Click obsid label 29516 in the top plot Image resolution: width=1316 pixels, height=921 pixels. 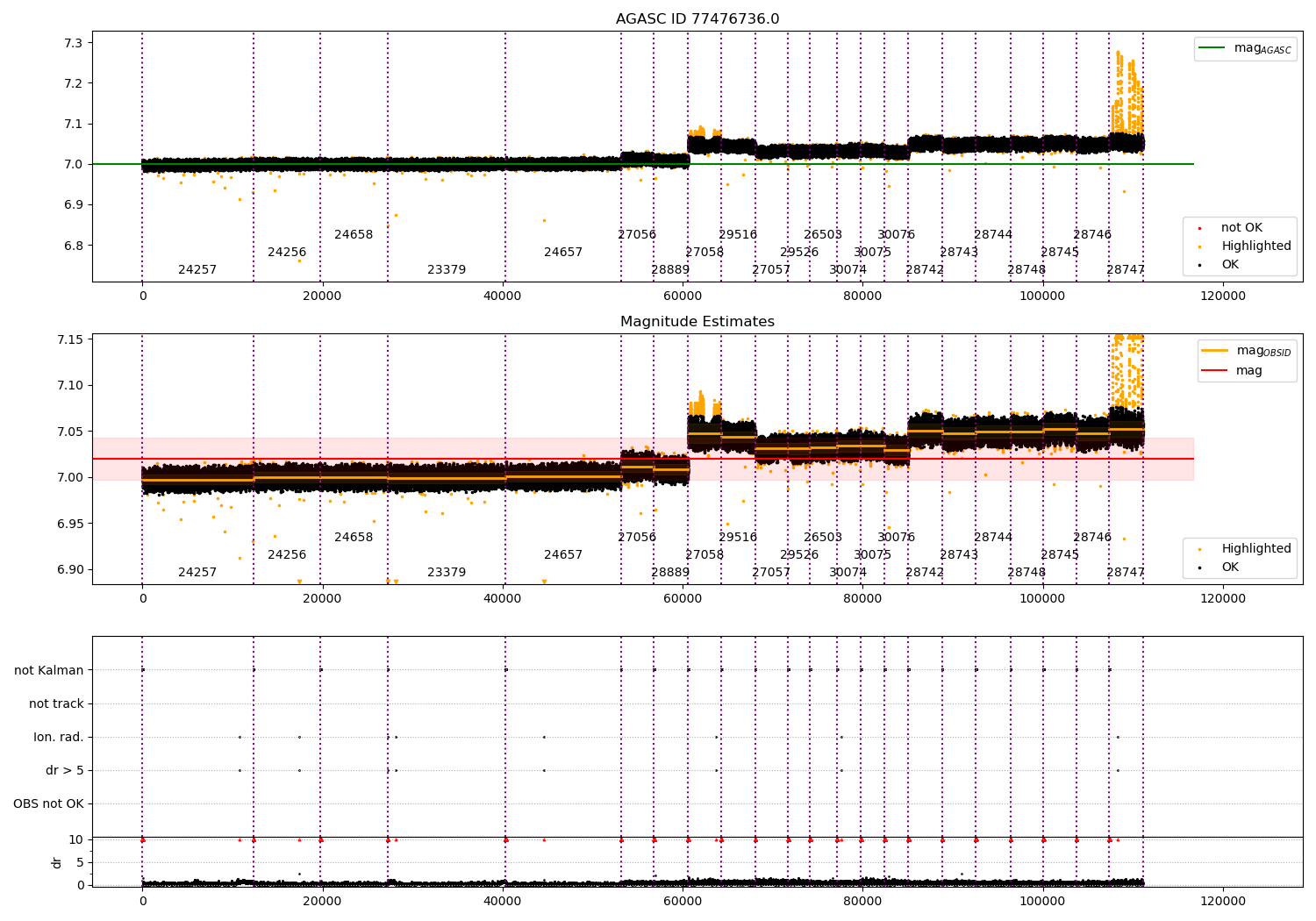[x=738, y=235]
